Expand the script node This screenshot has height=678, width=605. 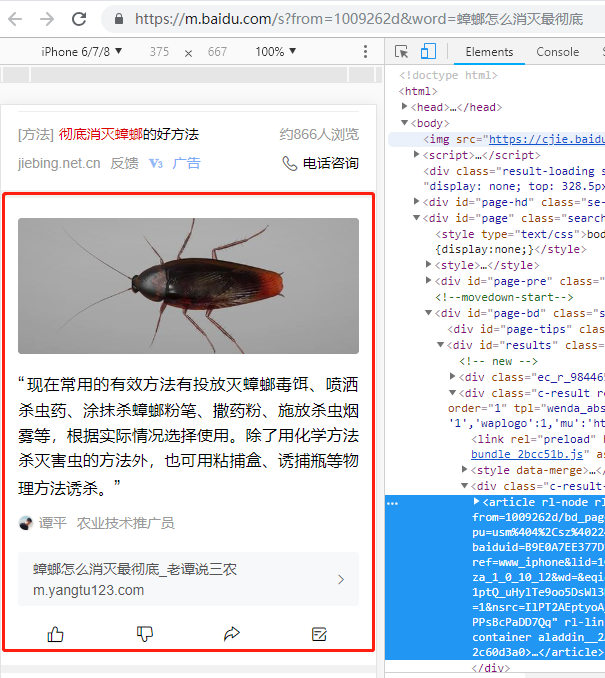(x=416, y=154)
